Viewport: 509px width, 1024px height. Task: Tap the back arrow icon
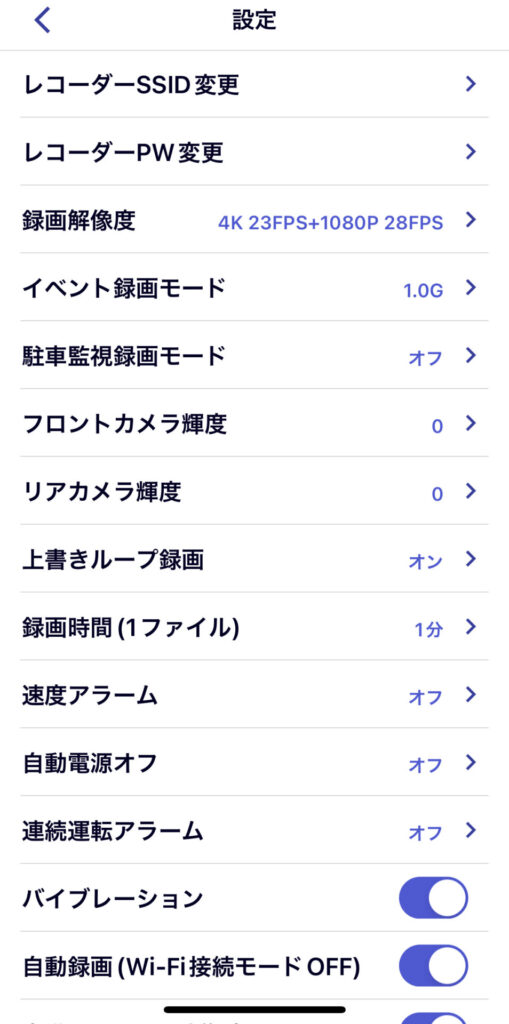click(x=42, y=20)
